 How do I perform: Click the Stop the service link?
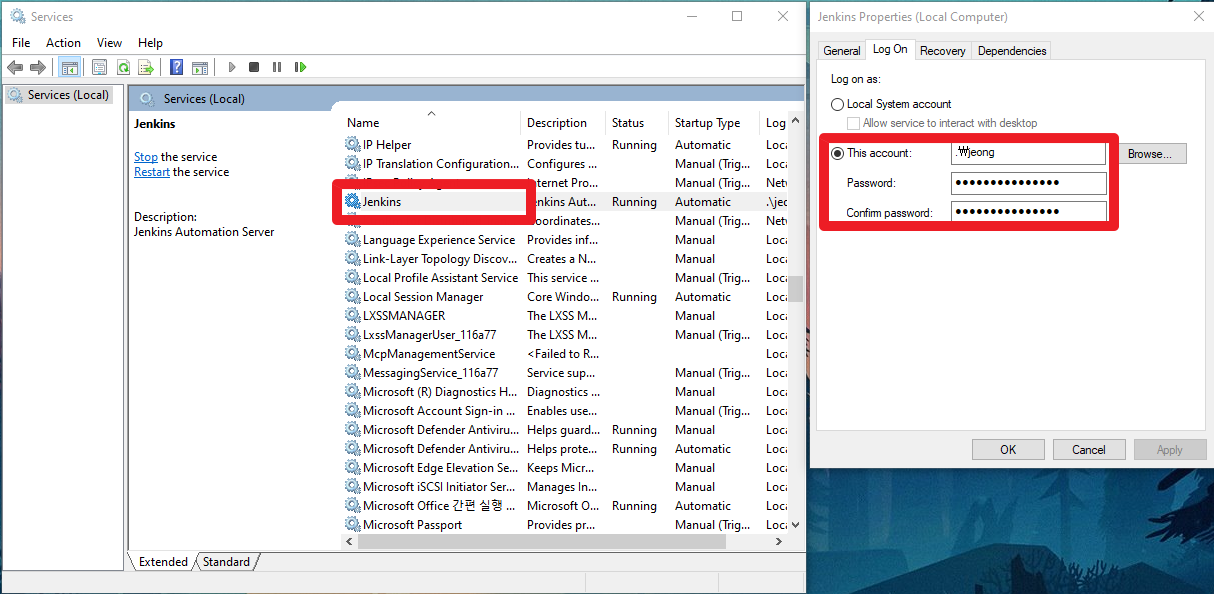[146, 157]
